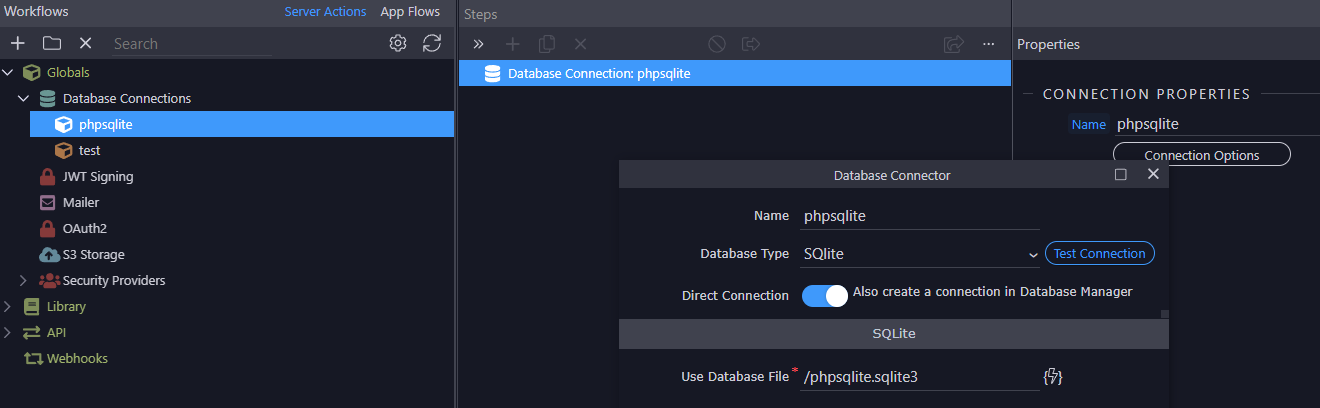Click the dynamic data picker beside Database File

click(1052, 377)
